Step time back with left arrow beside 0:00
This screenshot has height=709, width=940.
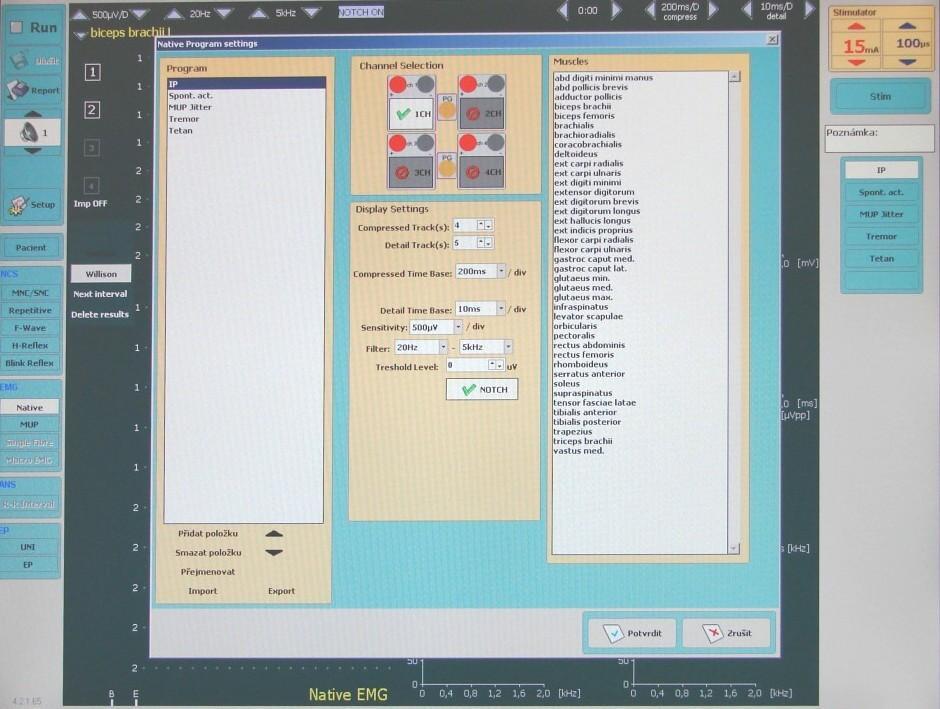(563, 11)
